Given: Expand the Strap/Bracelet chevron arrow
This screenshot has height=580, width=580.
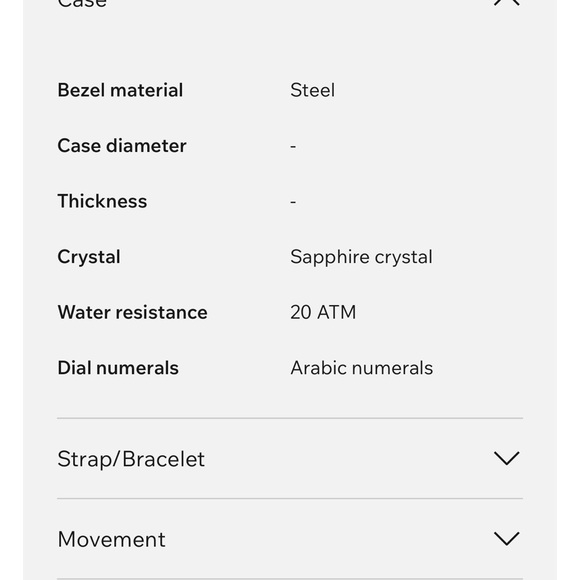Looking at the screenshot, I should (x=506, y=458).
